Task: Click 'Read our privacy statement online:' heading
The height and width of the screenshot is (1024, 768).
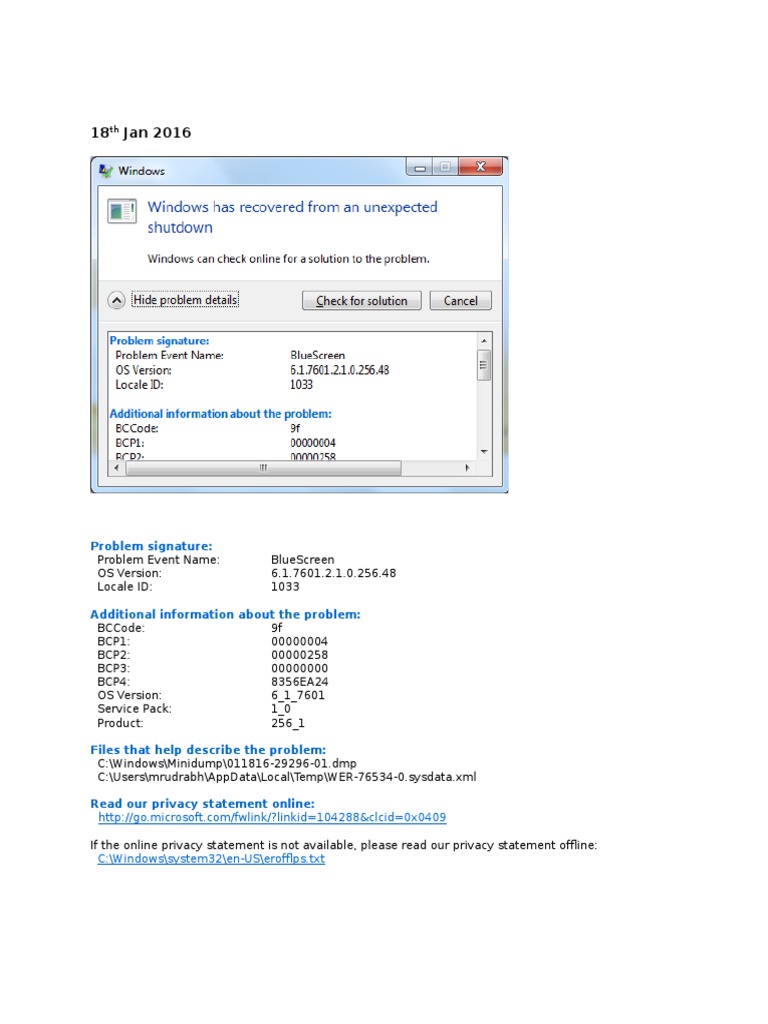Action: 202,803
